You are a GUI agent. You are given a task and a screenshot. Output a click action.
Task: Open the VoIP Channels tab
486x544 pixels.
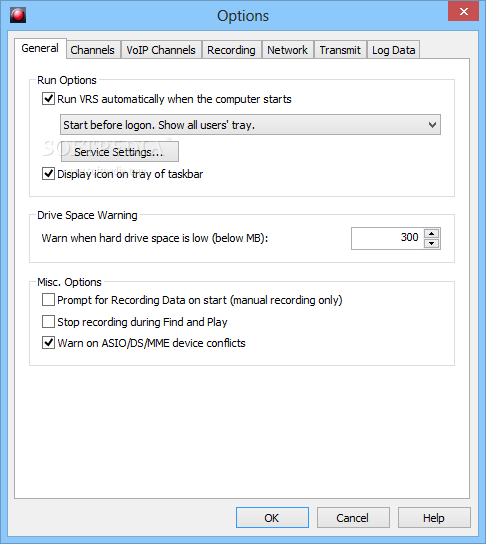click(161, 50)
